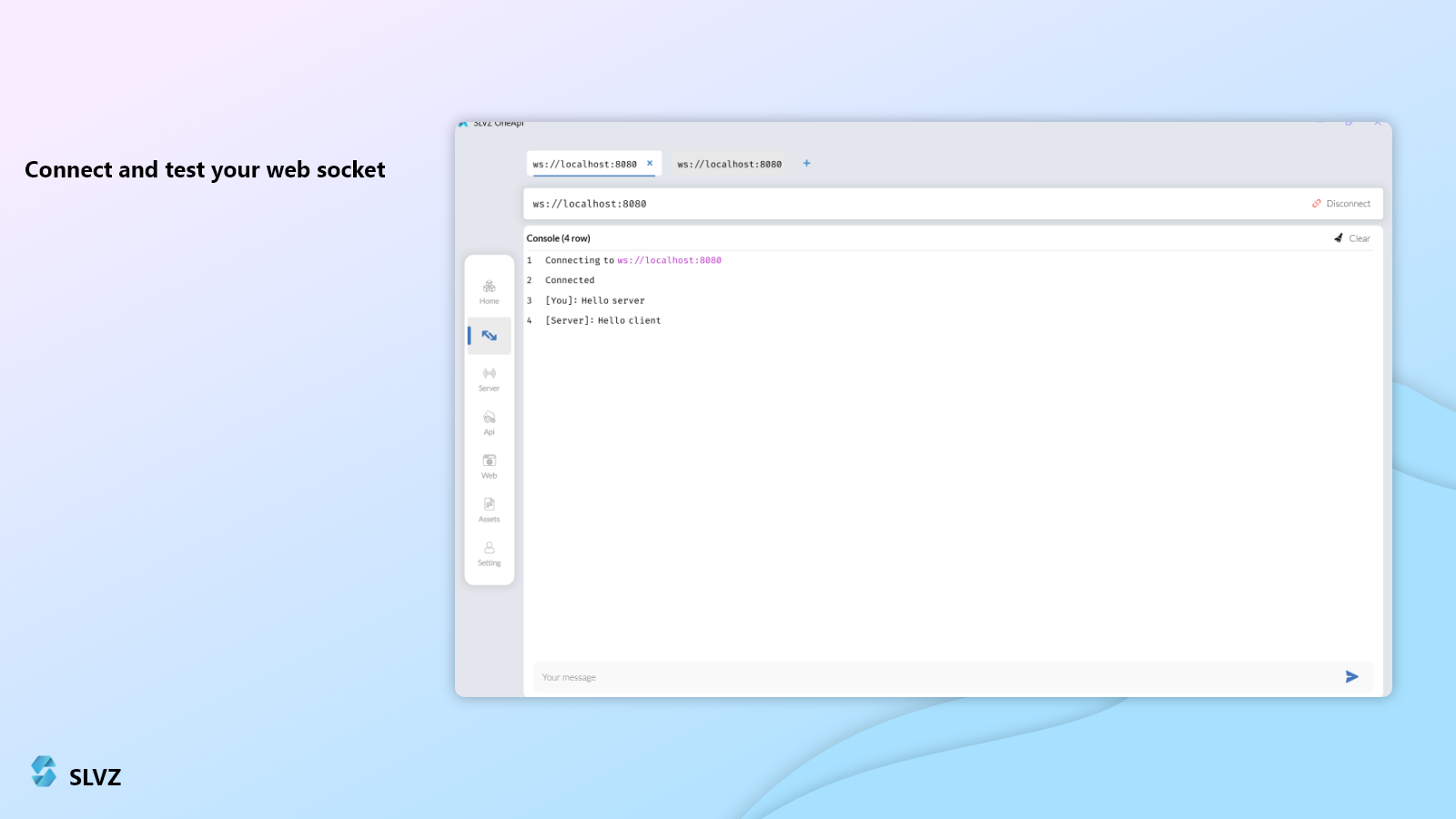Image resolution: width=1456 pixels, height=819 pixels.
Task: Open the Setting page
Action: 489,553
